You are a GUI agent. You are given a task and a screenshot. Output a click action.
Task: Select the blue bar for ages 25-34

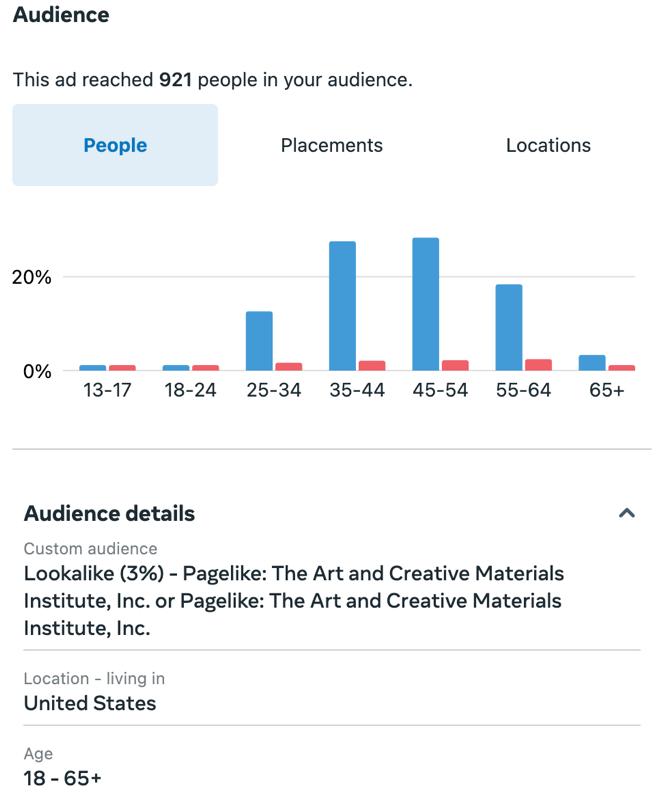tap(259, 340)
